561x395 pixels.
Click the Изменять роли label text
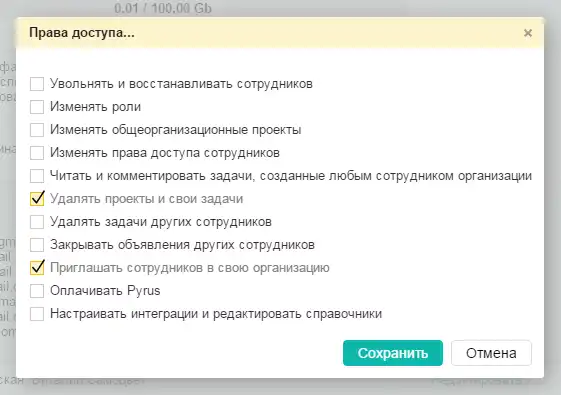[96, 107]
